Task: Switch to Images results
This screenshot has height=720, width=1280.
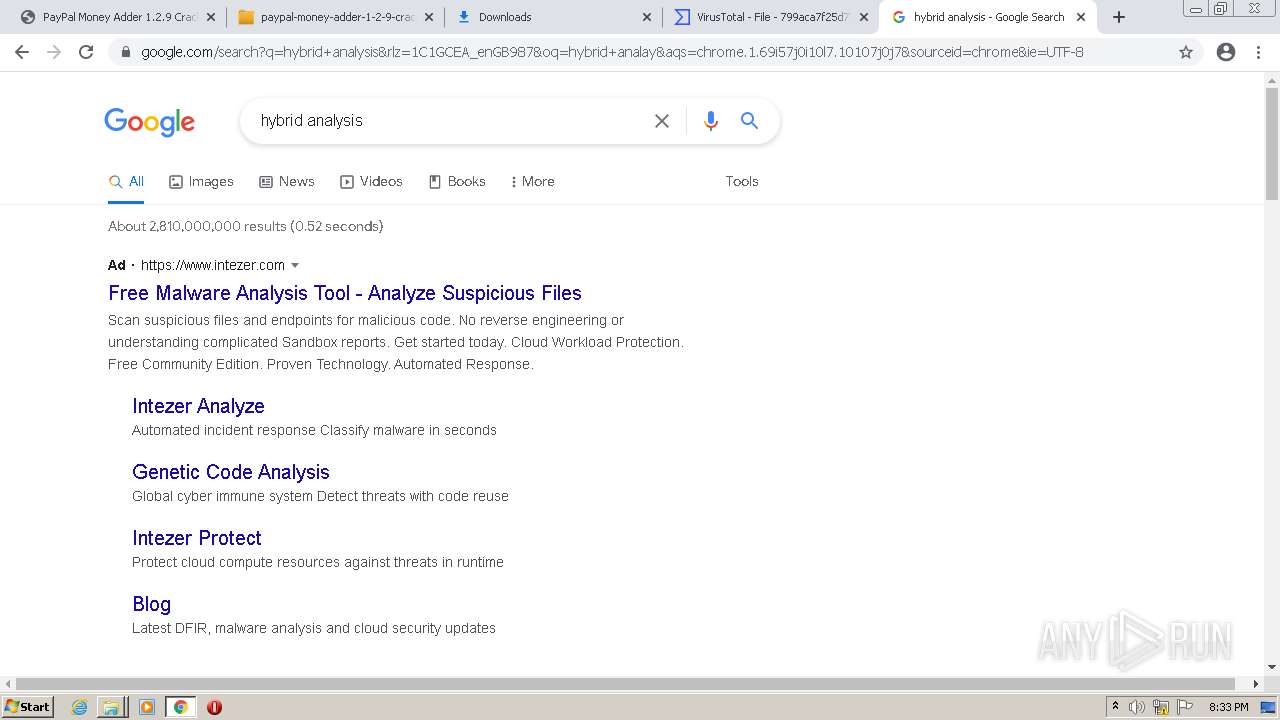Action: click(x=201, y=182)
